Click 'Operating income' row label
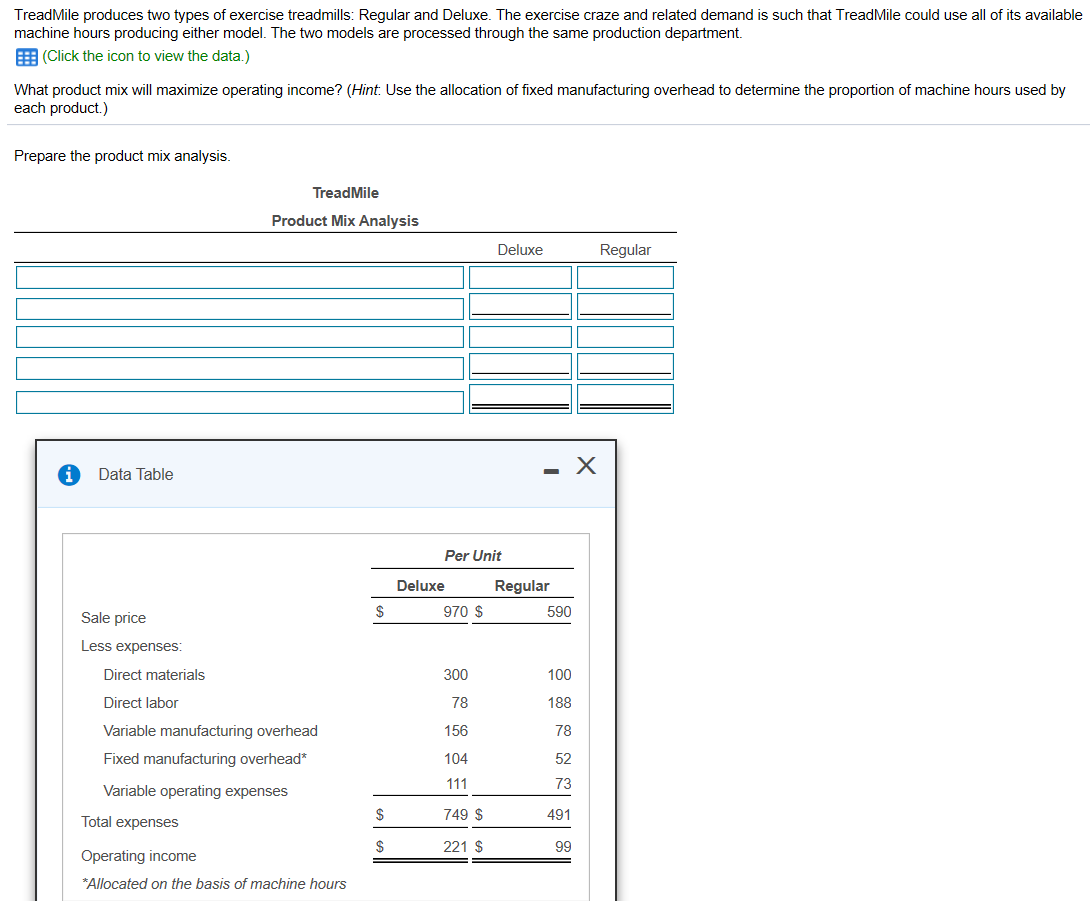This screenshot has height=901, width=1090. pos(138,856)
